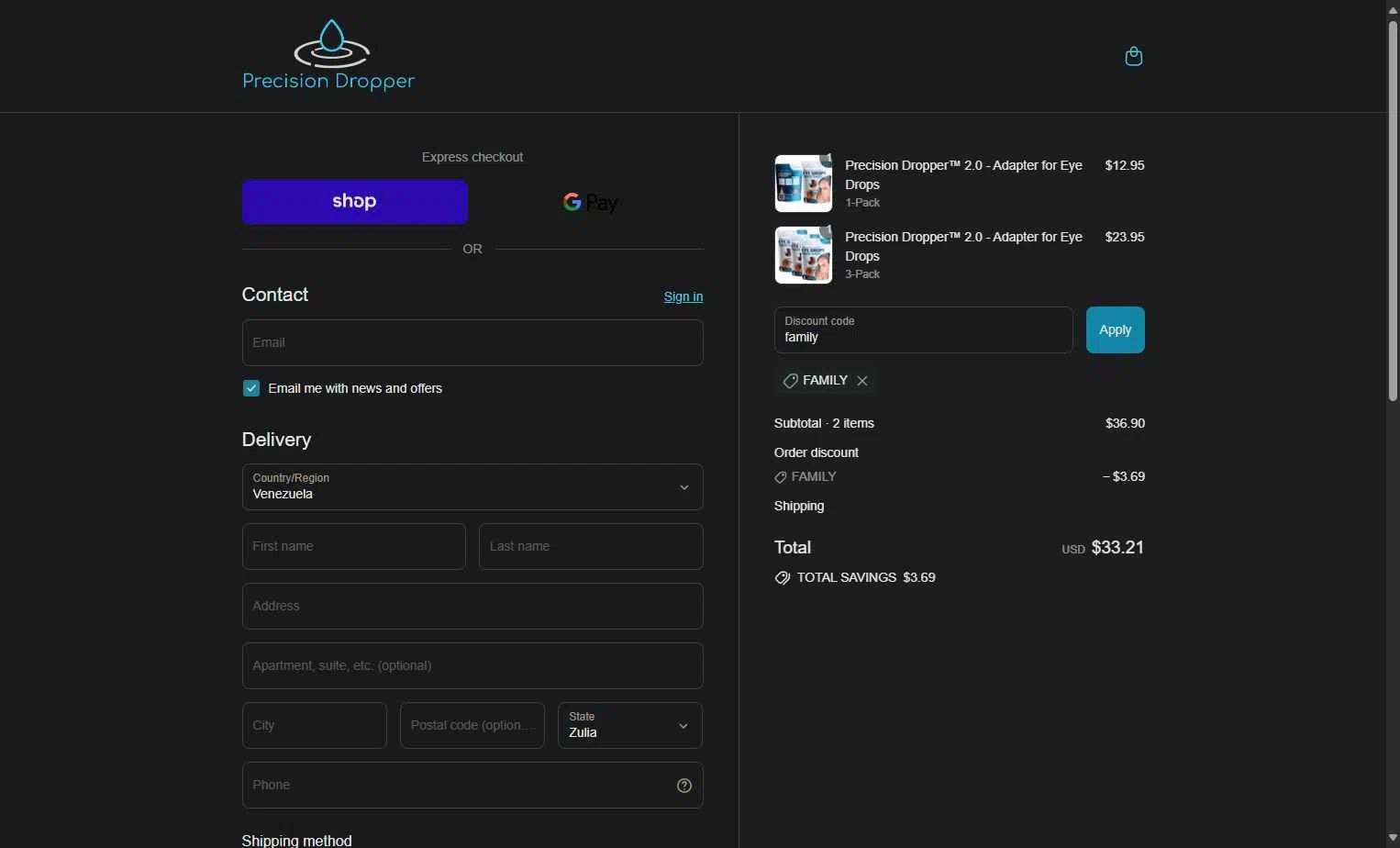This screenshot has width=1400, height=848.
Task: Click the $23.95 price of 3-Pack
Action: coord(1125,238)
